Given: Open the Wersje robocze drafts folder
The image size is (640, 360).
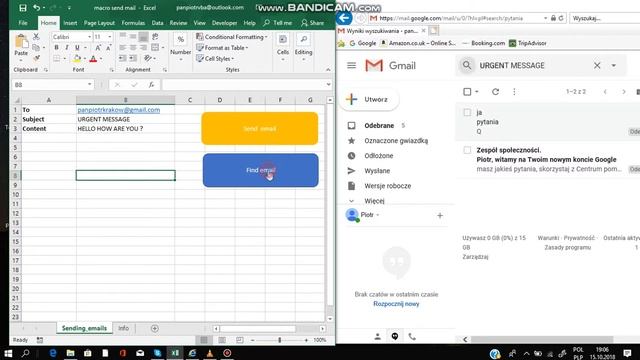Looking at the screenshot, I should coord(388,186).
